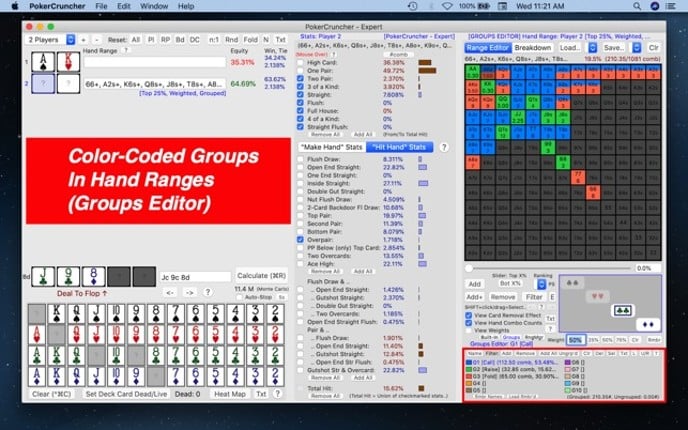
Task: Choose the diamonds suit pair in suit selector
Action: click(648, 325)
